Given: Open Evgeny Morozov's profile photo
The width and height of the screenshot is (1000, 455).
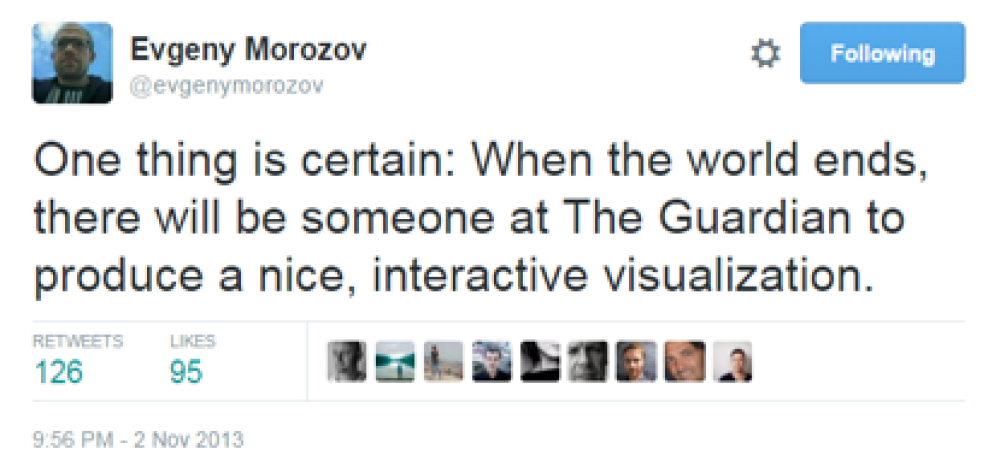Looking at the screenshot, I should pyautogui.click(x=72, y=64).
